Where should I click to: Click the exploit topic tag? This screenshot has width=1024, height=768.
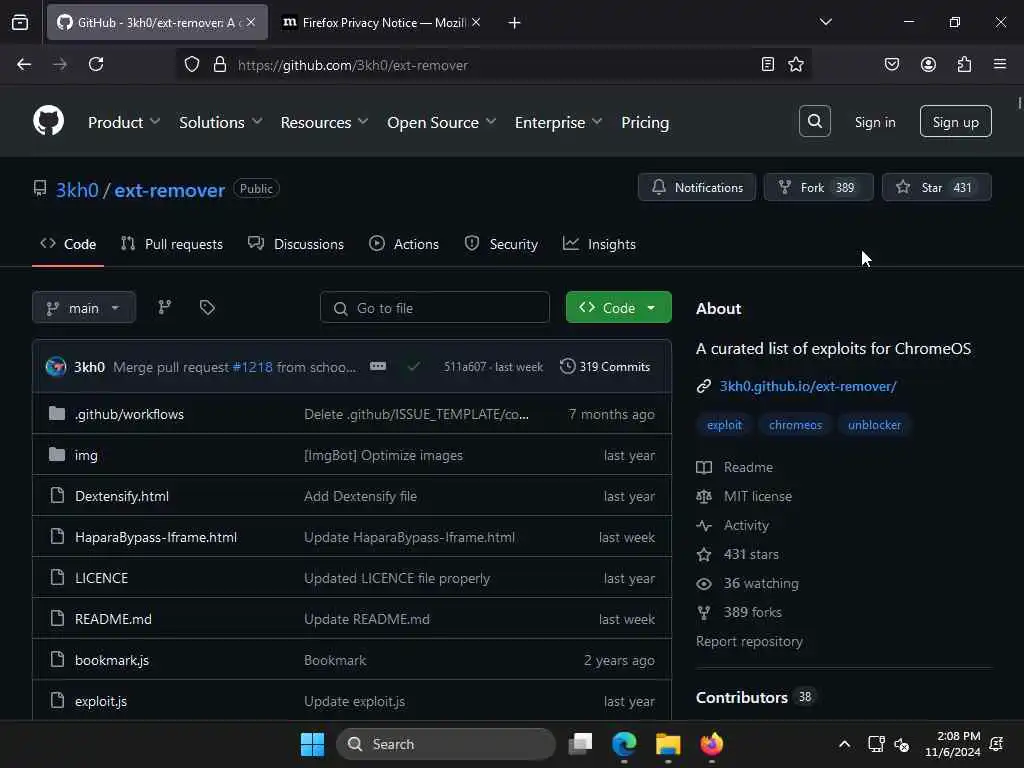724,424
